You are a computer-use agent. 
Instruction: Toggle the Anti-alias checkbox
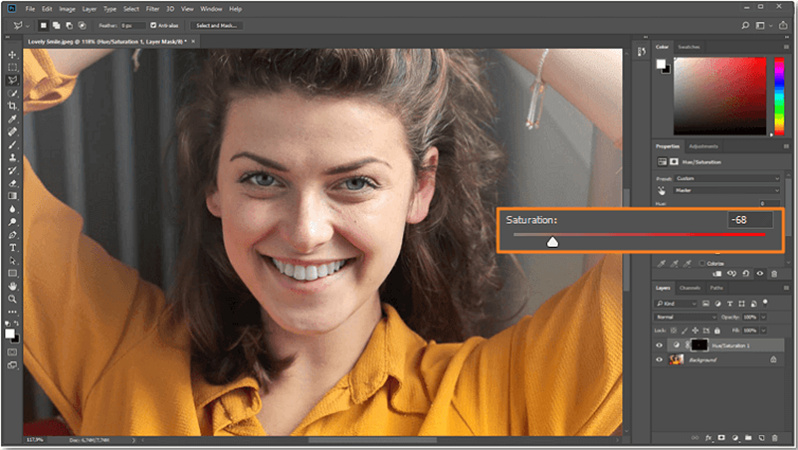point(153,24)
